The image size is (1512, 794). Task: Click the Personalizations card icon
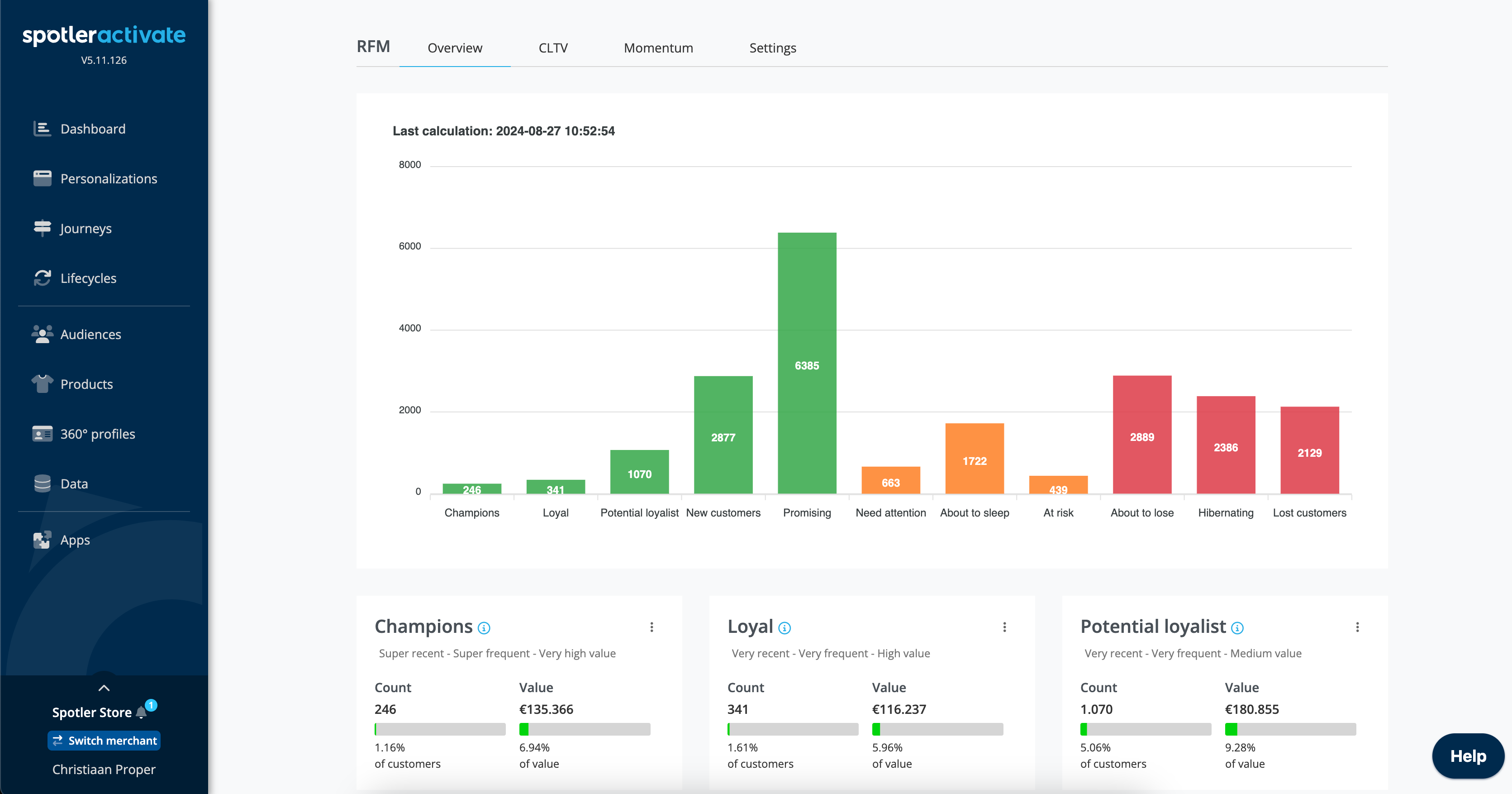pos(42,178)
